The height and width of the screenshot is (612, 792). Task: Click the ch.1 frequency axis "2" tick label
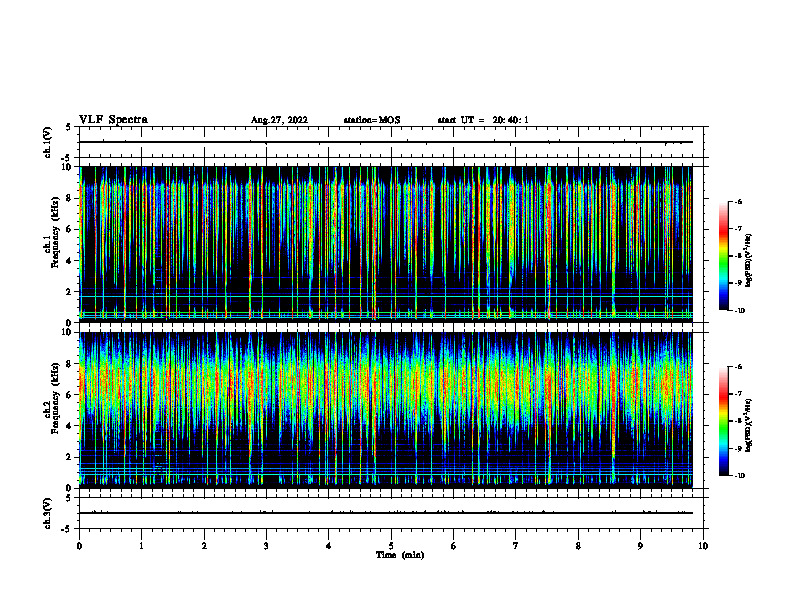click(70, 291)
